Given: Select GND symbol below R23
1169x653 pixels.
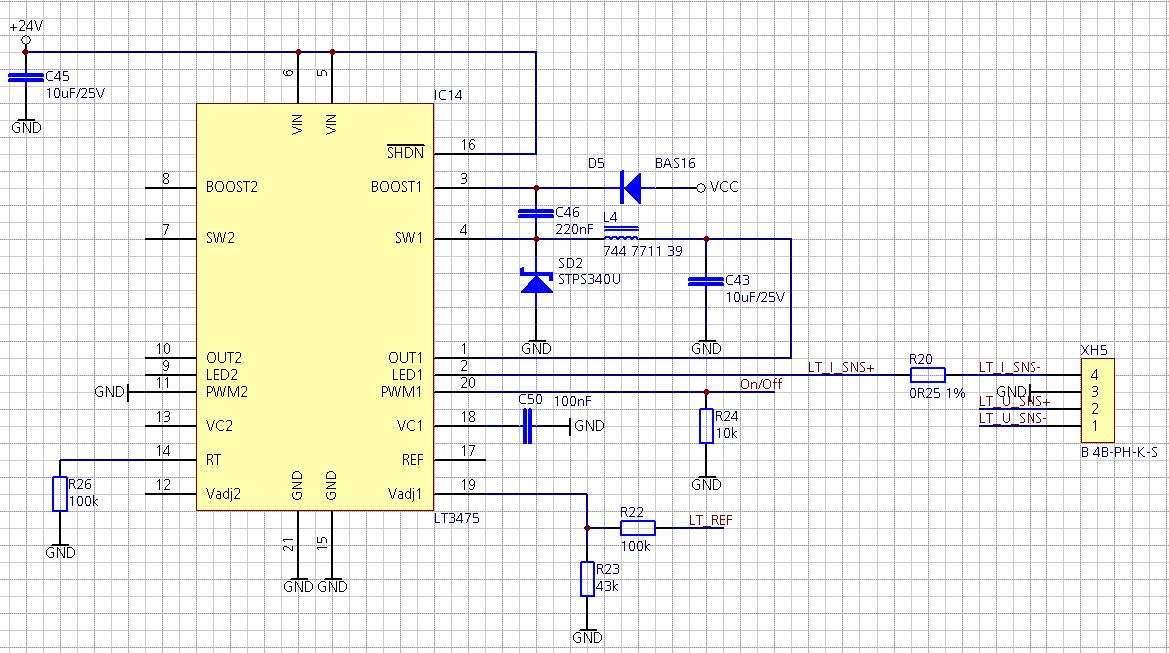Looking at the screenshot, I should (x=587, y=636).
